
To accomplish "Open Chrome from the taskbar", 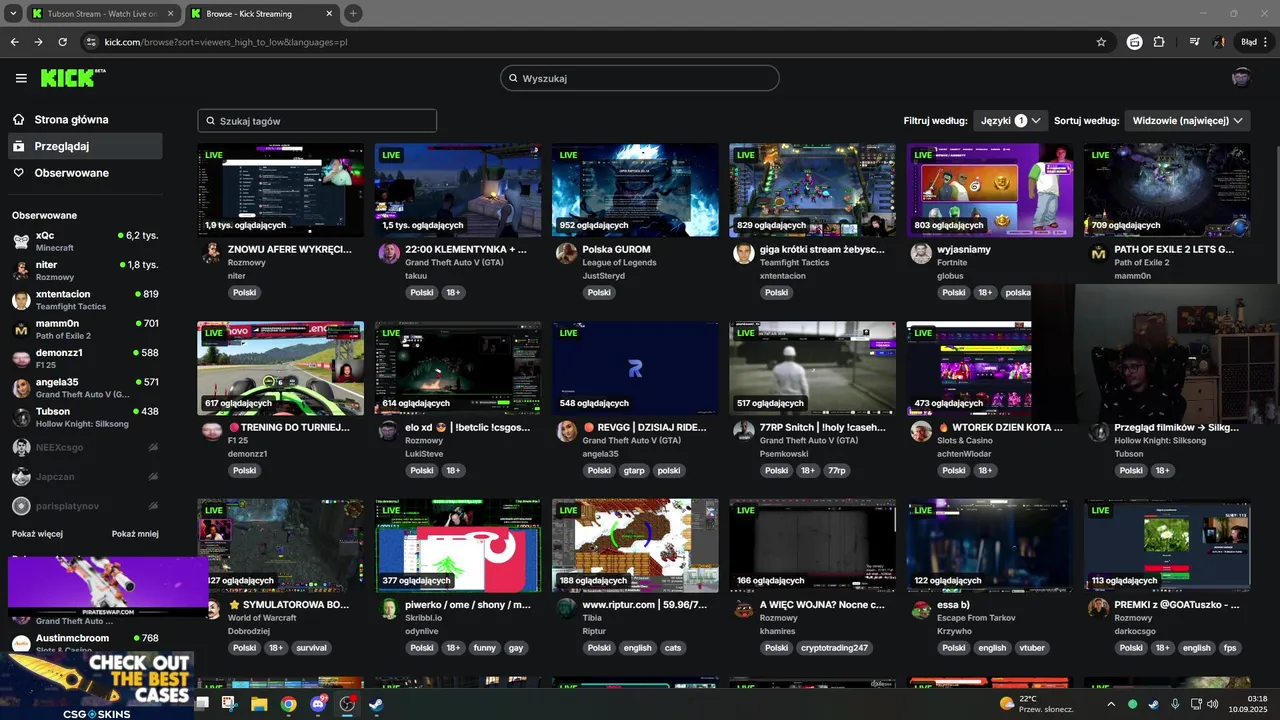I will pos(288,704).
